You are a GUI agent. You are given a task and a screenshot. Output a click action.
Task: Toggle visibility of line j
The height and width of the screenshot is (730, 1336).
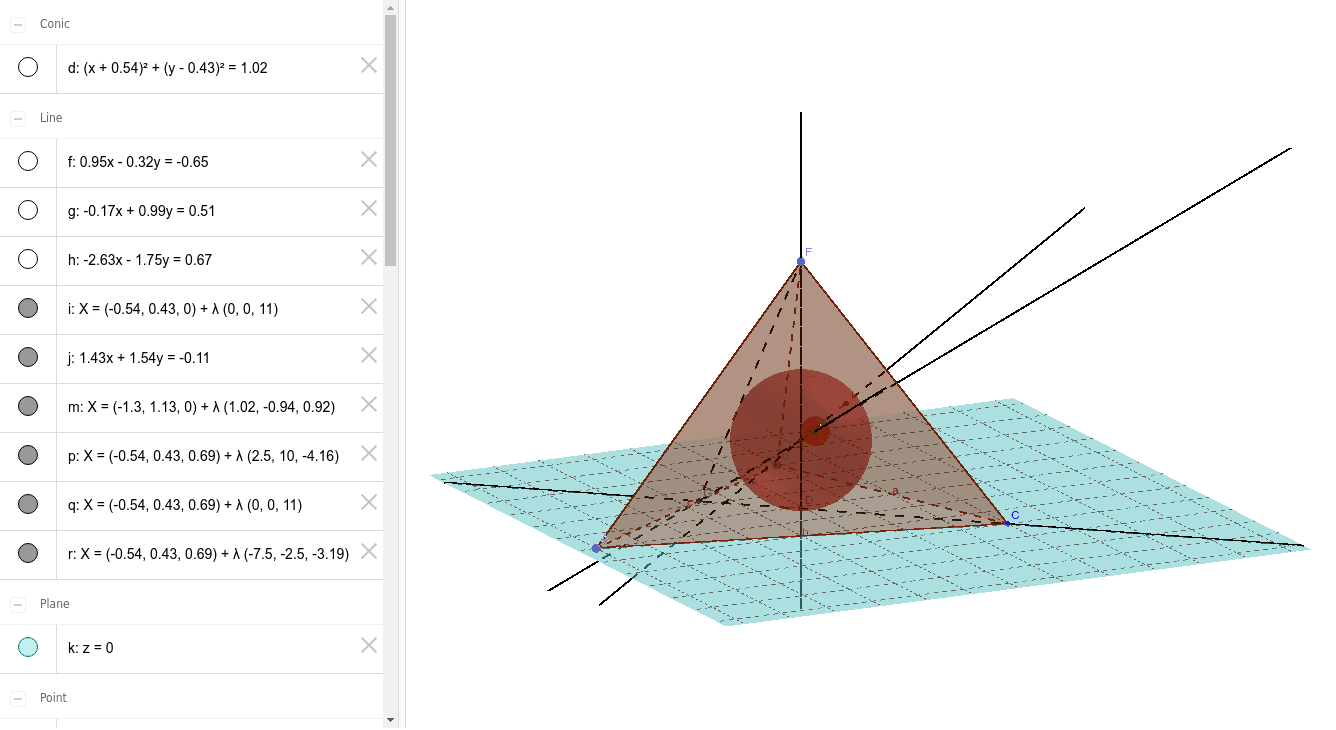pyautogui.click(x=28, y=356)
